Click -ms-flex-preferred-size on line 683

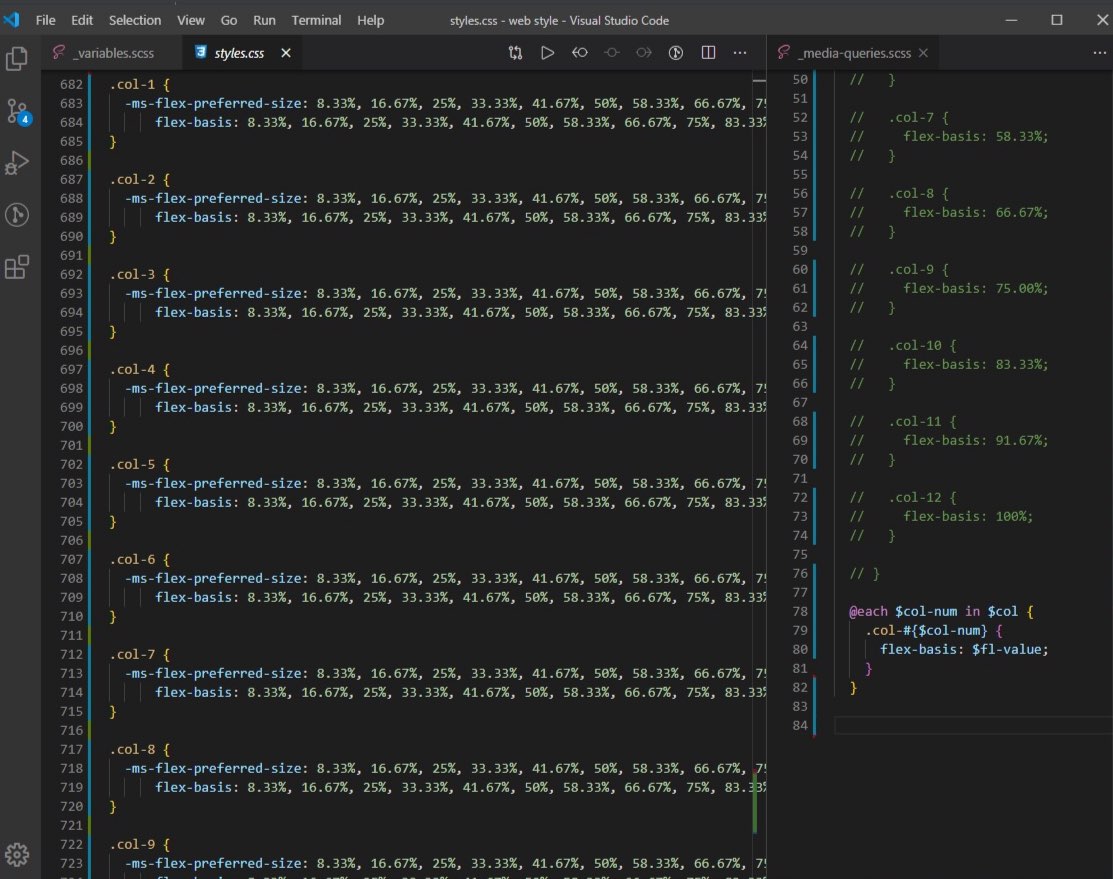click(213, 104)
